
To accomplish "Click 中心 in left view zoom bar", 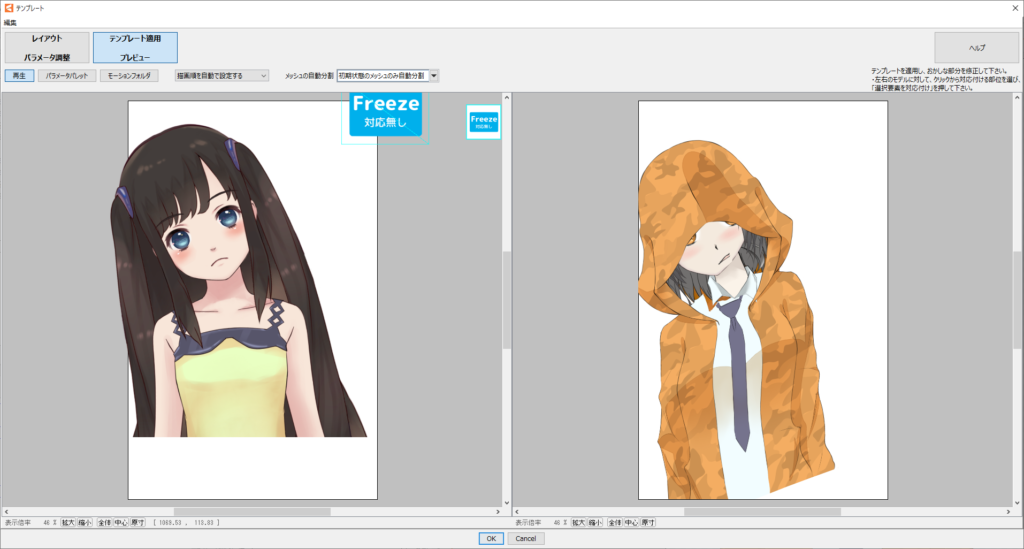I will coord(121,522).
